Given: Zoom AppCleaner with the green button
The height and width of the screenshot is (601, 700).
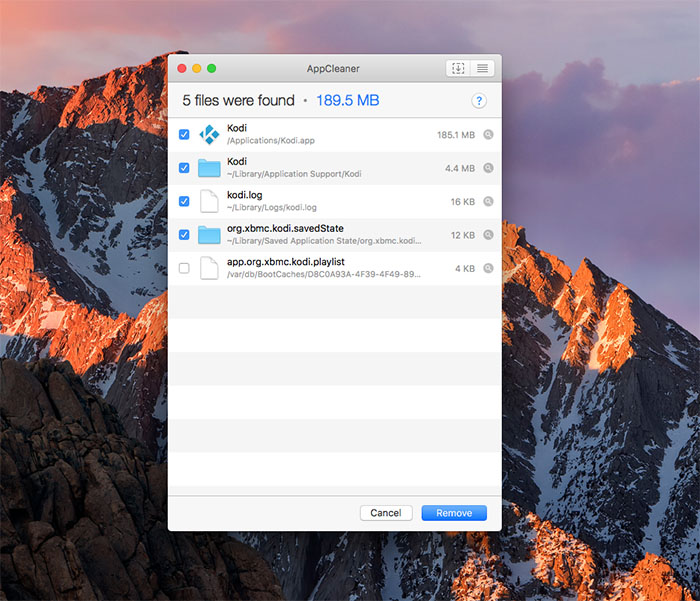Looking at the screenshot, I should point(212,68).
